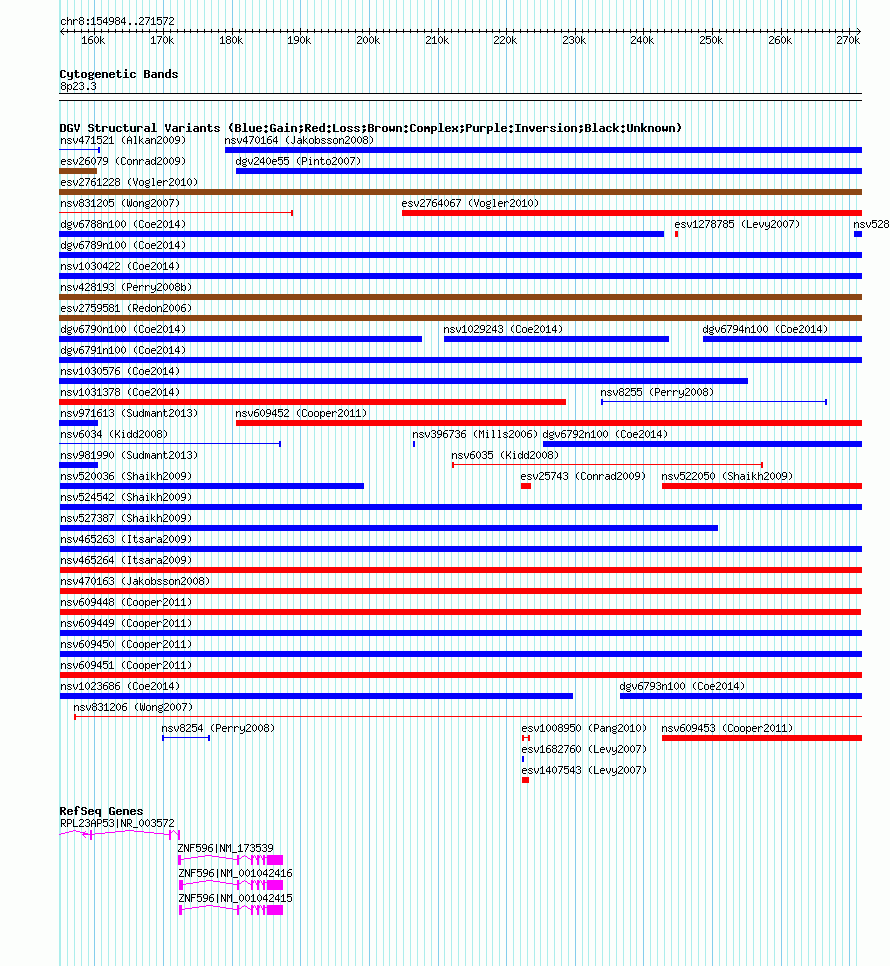
Task: Click the red esv25743 loss block
Action: [525, 486]
